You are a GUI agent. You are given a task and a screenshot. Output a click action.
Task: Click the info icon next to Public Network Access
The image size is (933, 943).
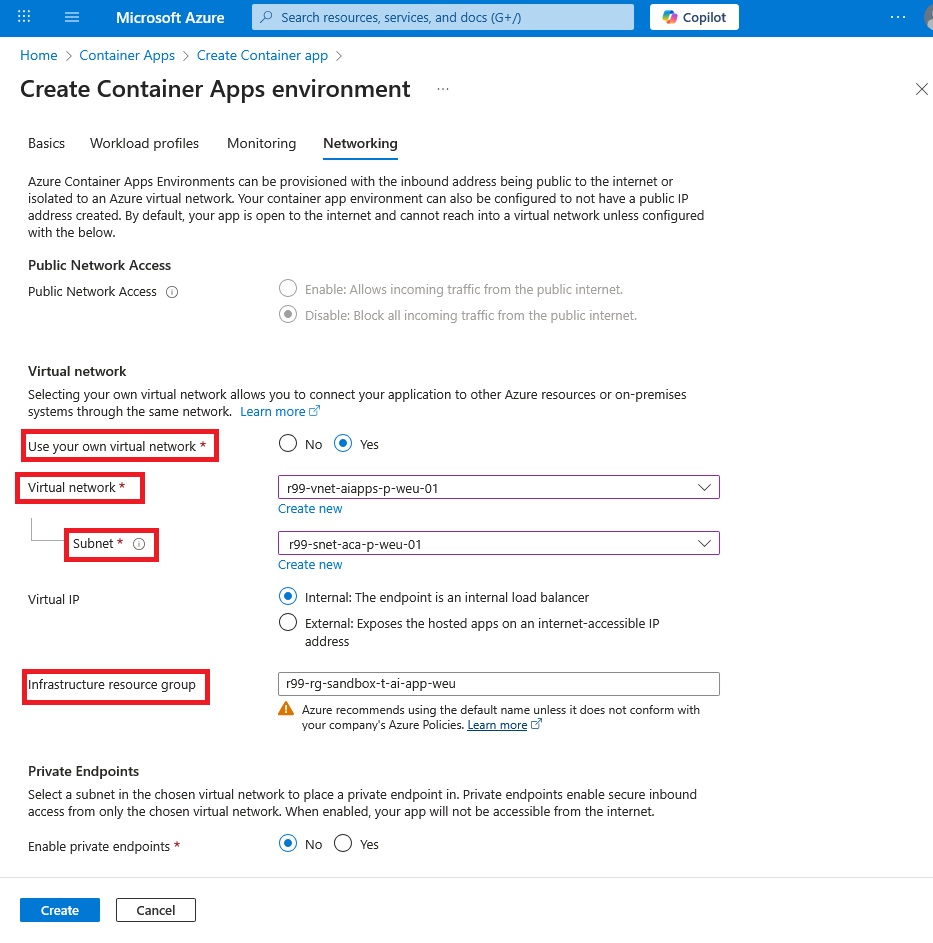[170, 292]
